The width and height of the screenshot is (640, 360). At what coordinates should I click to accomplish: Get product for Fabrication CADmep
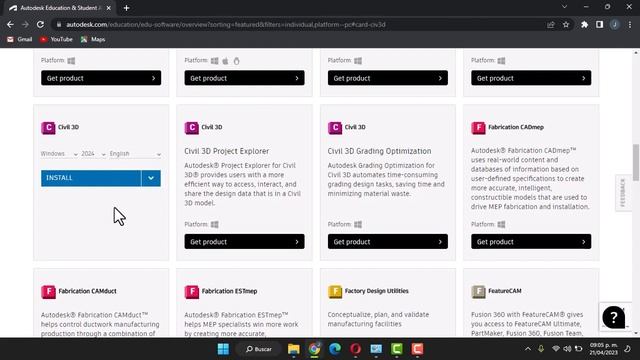point(531,242)
